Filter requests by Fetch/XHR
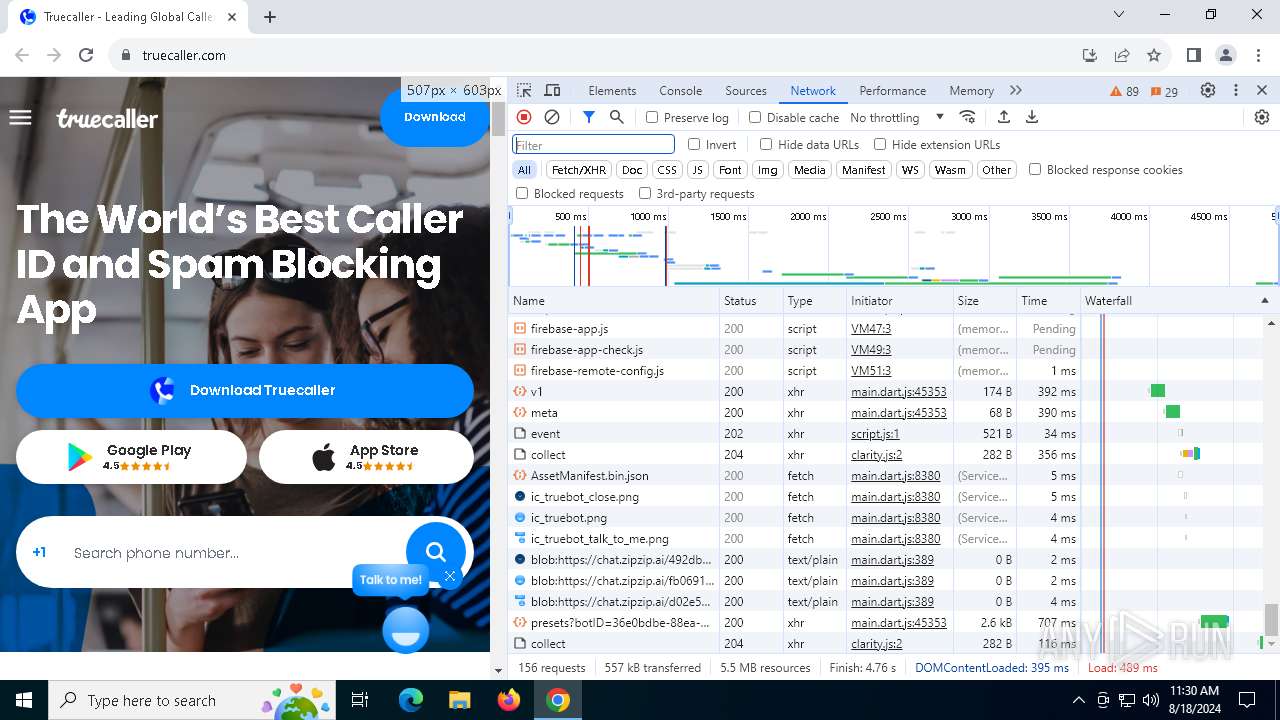 [579, 170]
